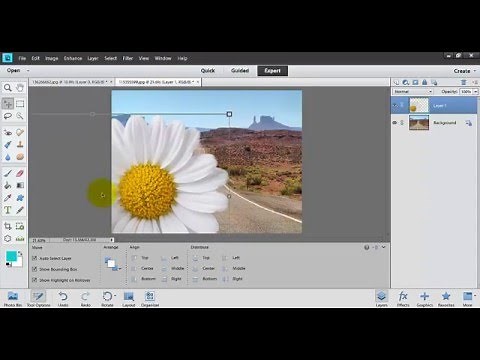The width and height of the screenshot is (480, 360).
Task: Select the Crop tool
Action: (8, 226)
